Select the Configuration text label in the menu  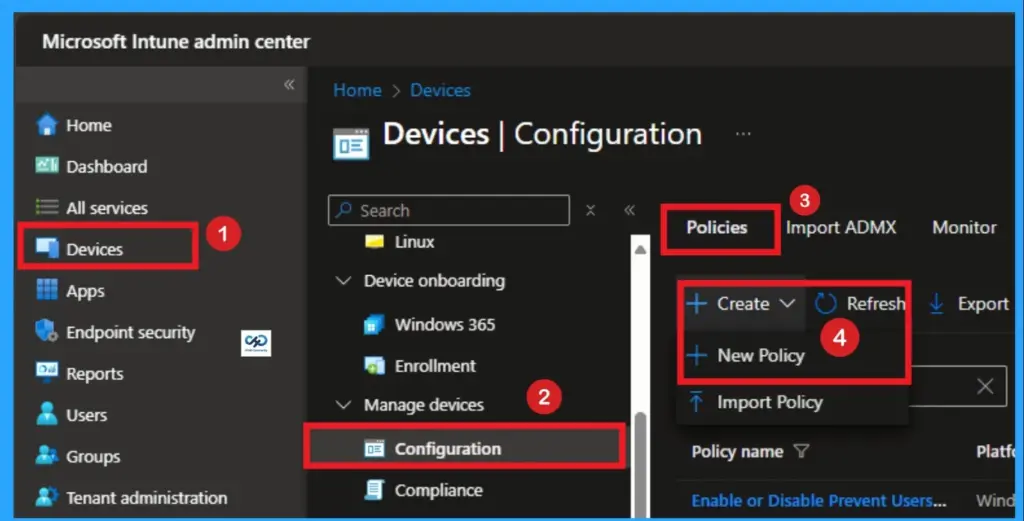pos(447,449)
